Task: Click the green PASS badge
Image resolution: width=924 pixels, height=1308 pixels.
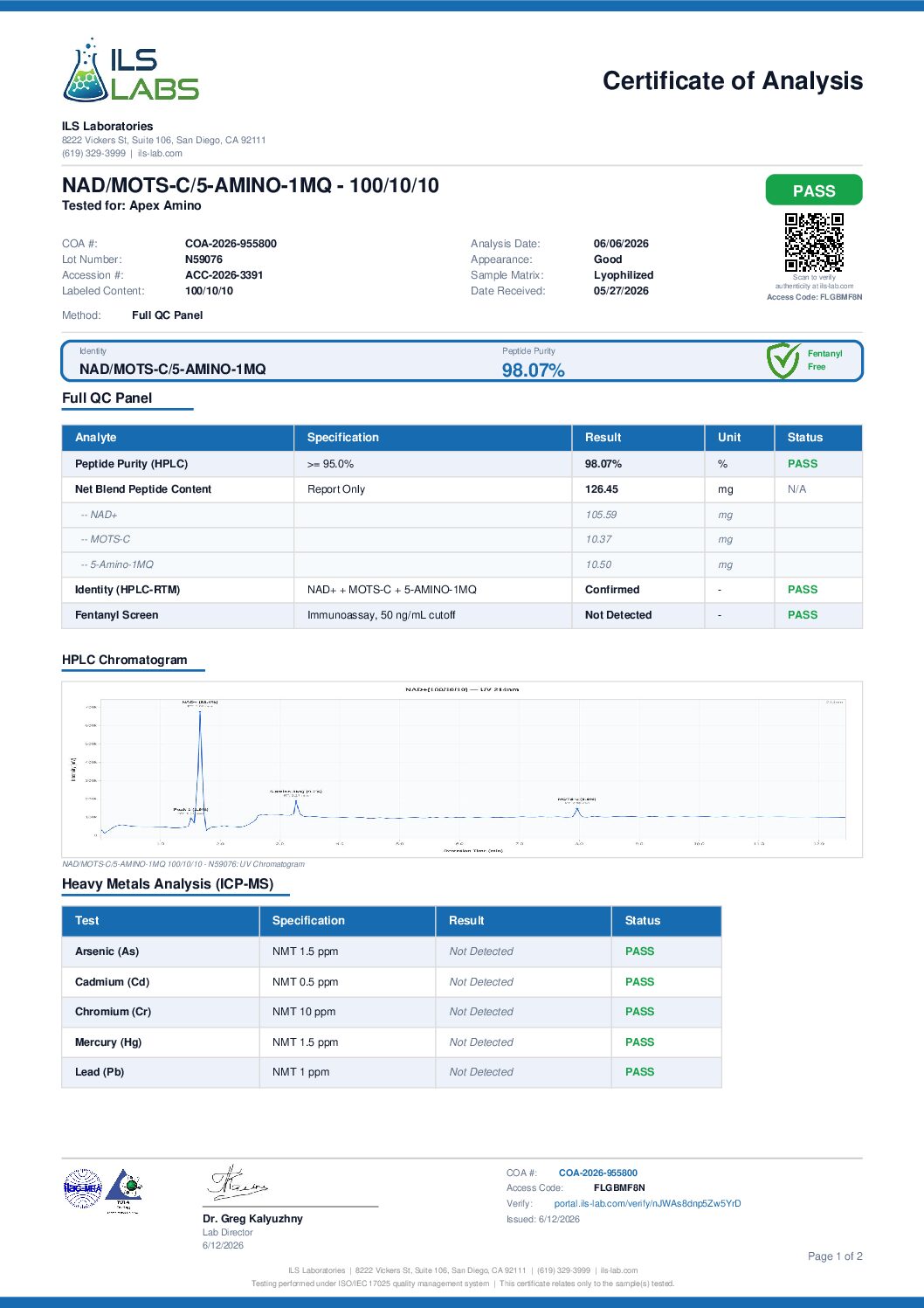Action: point(814,190)
